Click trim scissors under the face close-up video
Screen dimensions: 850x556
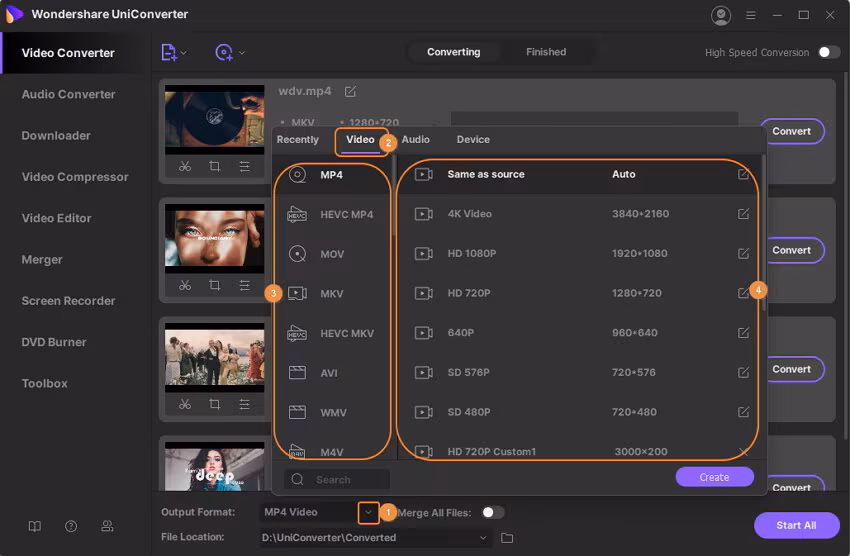pyautogui.click(x=185, y=285)
